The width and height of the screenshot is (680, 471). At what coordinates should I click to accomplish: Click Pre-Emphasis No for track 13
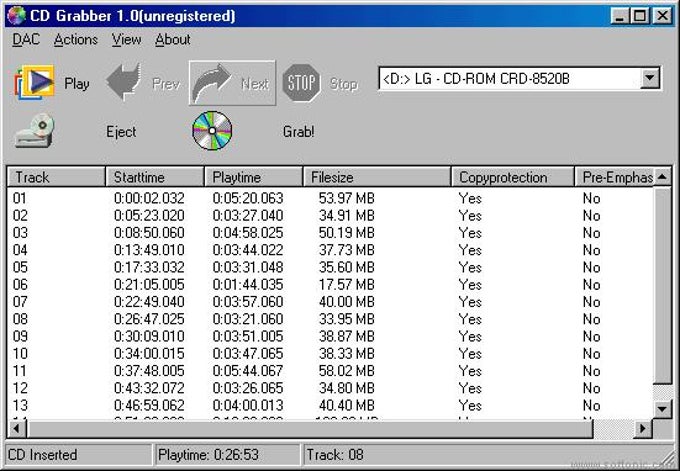(592, 406)
